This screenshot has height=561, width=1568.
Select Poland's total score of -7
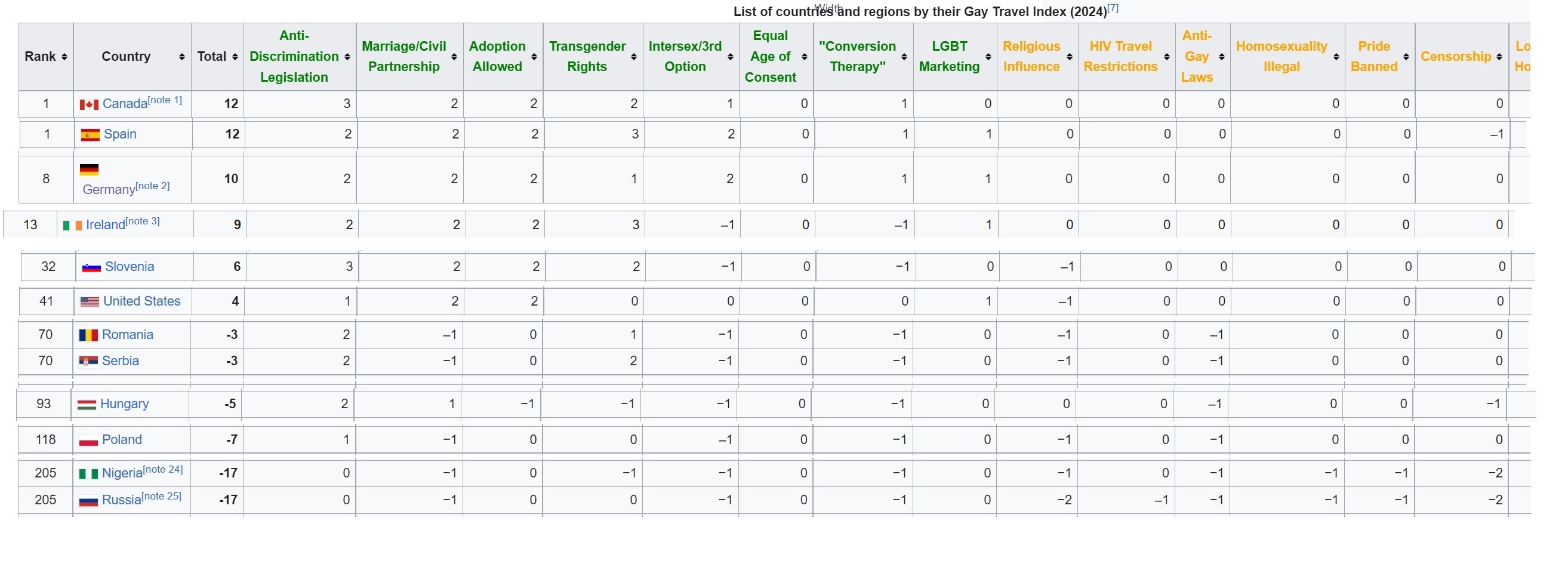pyautogui.click(x=232, y=440)
